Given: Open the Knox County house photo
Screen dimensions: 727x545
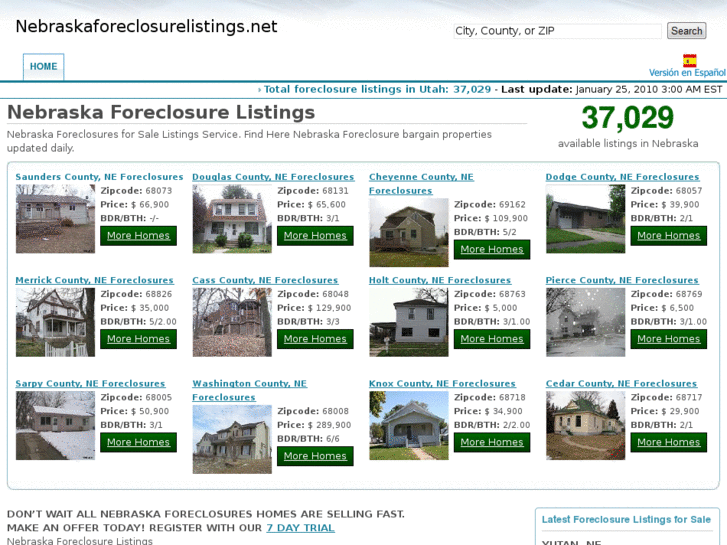Looking at the screenshot, I should (x=409, y=425).
